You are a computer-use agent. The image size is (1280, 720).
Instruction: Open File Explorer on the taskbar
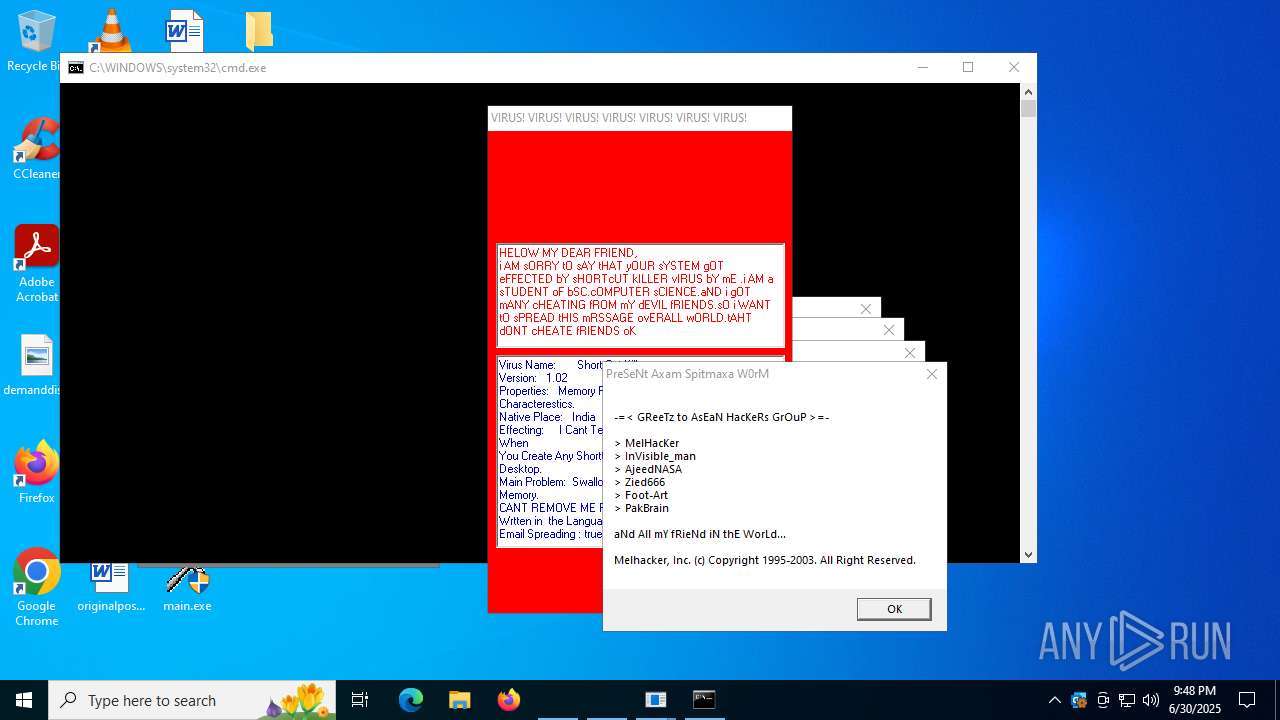coord(459,700)
